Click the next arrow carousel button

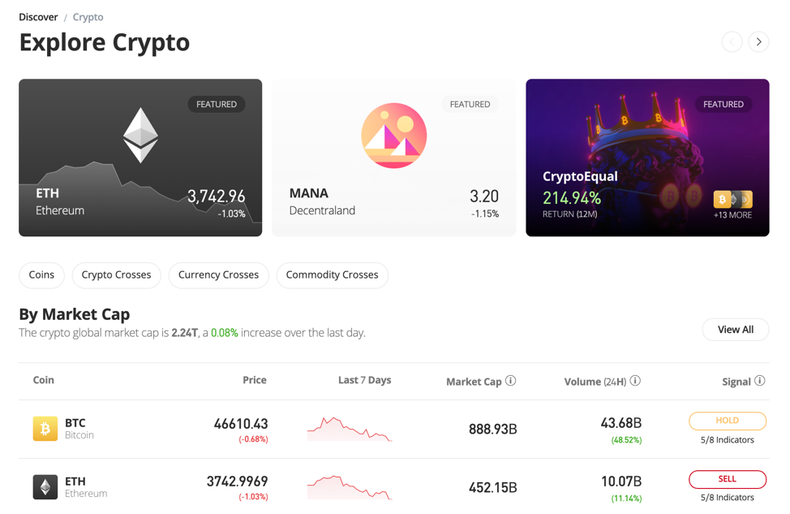pos(759,42)
